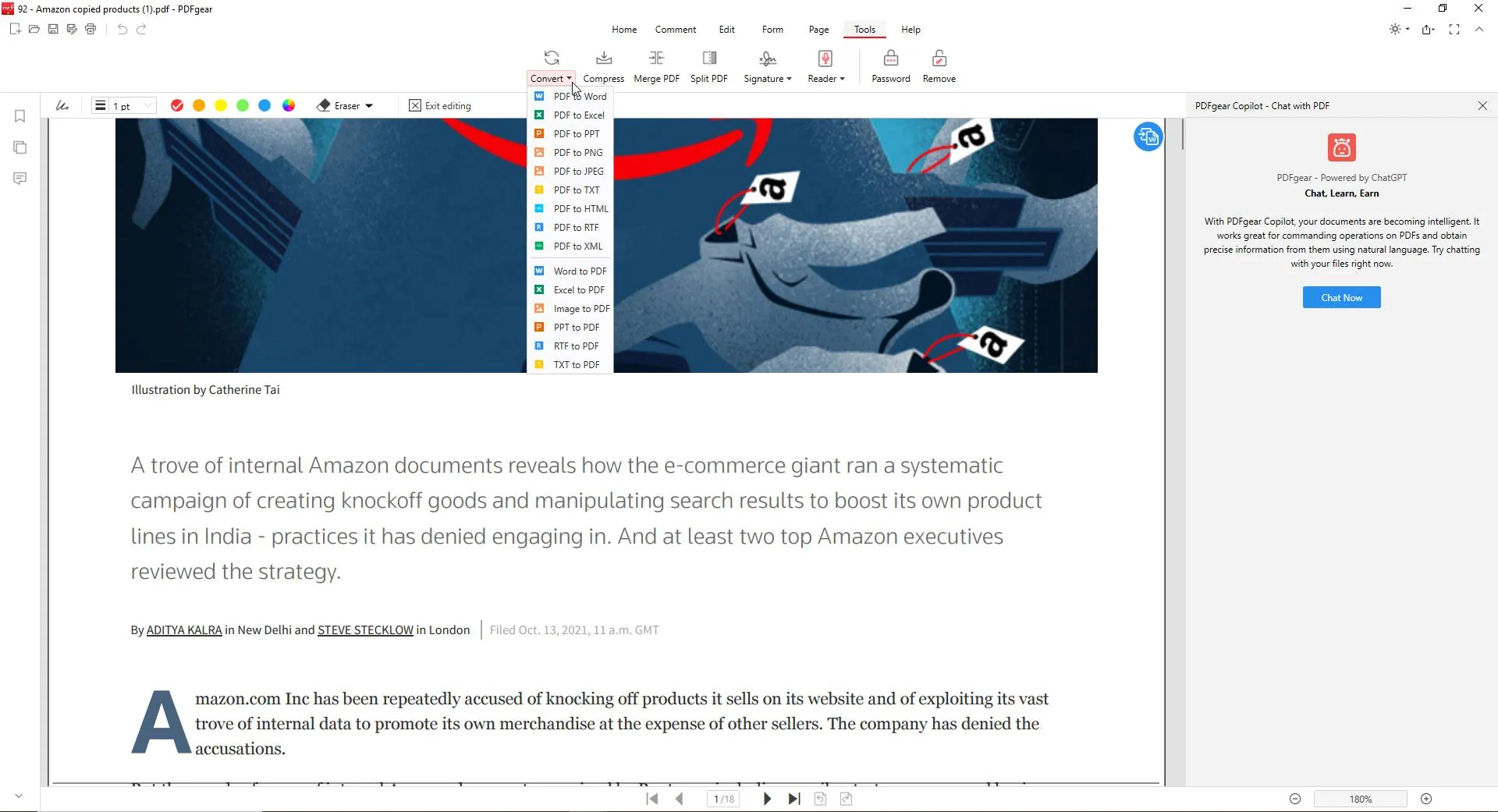Click the Password protection icon

[890, 59]
